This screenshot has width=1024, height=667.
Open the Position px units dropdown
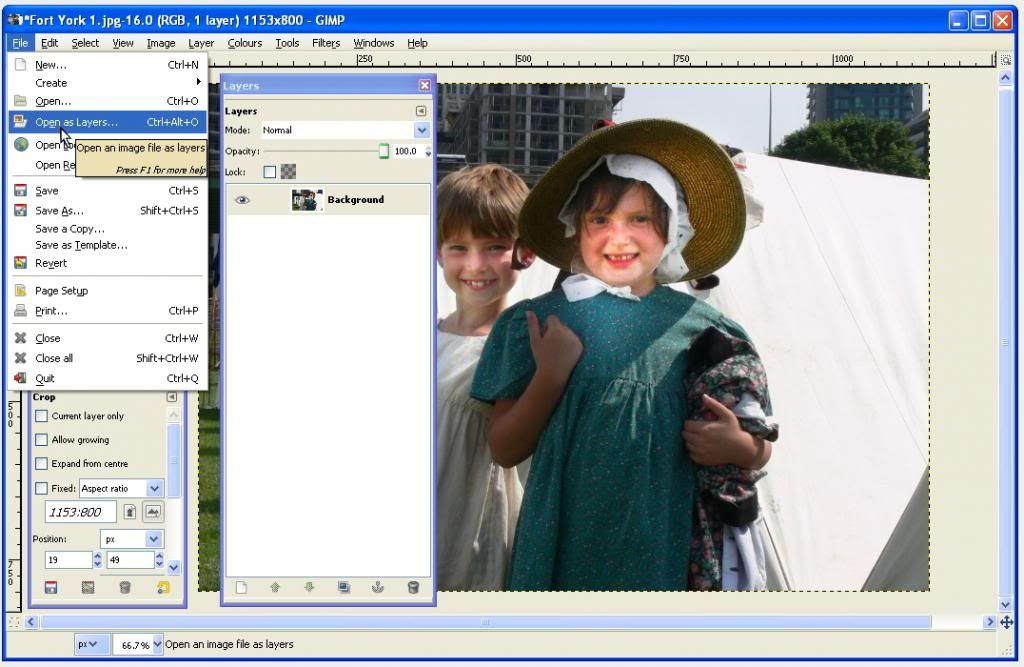131,539
